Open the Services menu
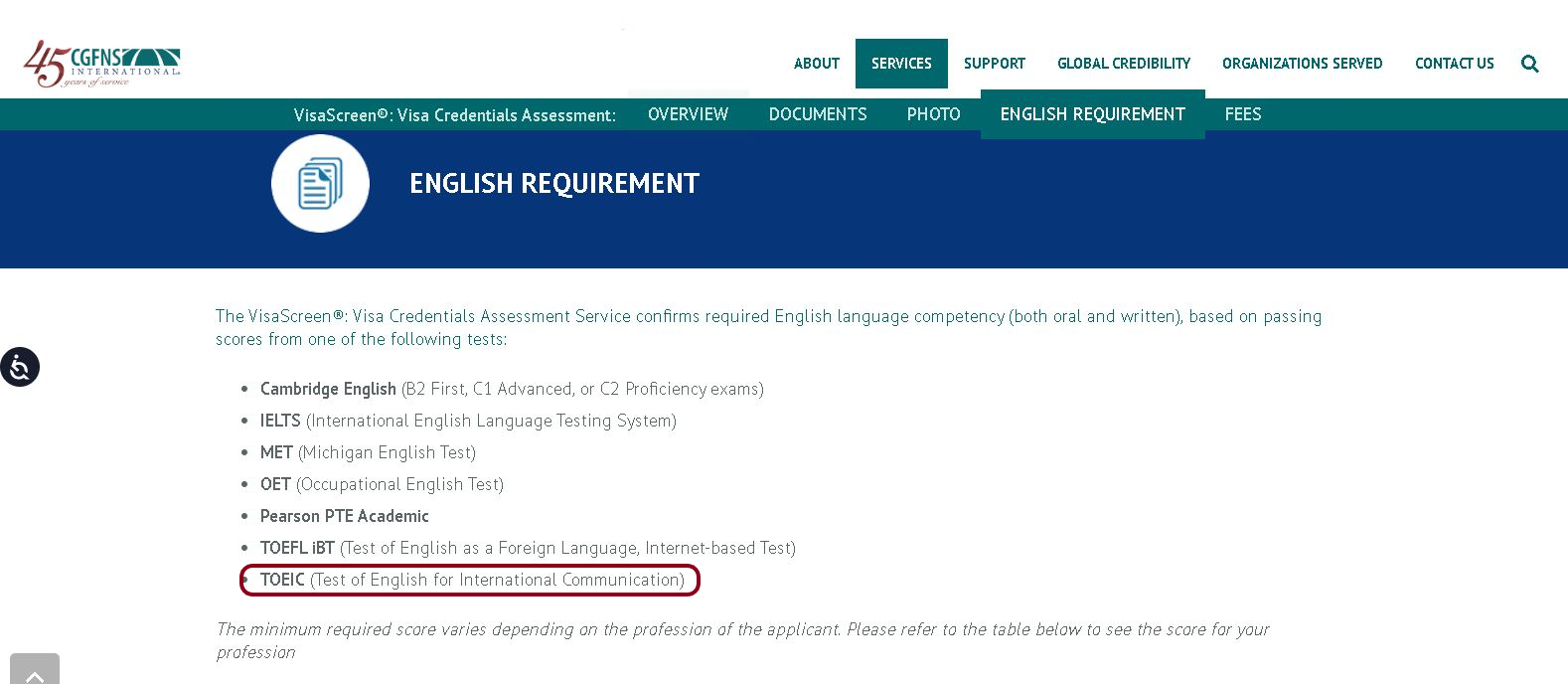Screen dimensions: 1568x684 [901, 64]
